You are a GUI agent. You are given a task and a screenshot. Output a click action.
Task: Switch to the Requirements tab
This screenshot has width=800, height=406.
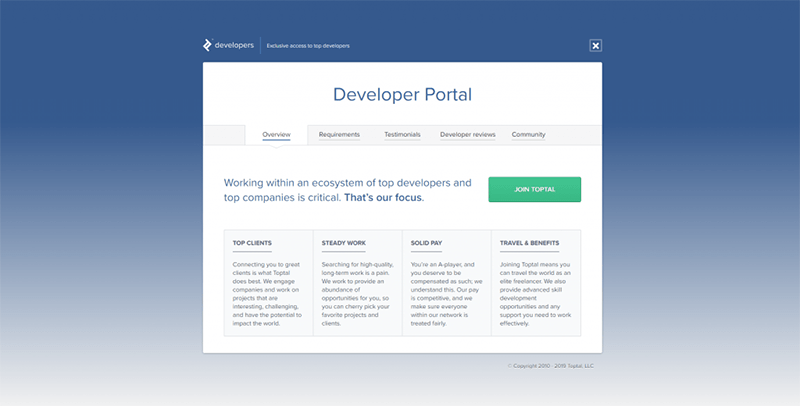point(339,135)
